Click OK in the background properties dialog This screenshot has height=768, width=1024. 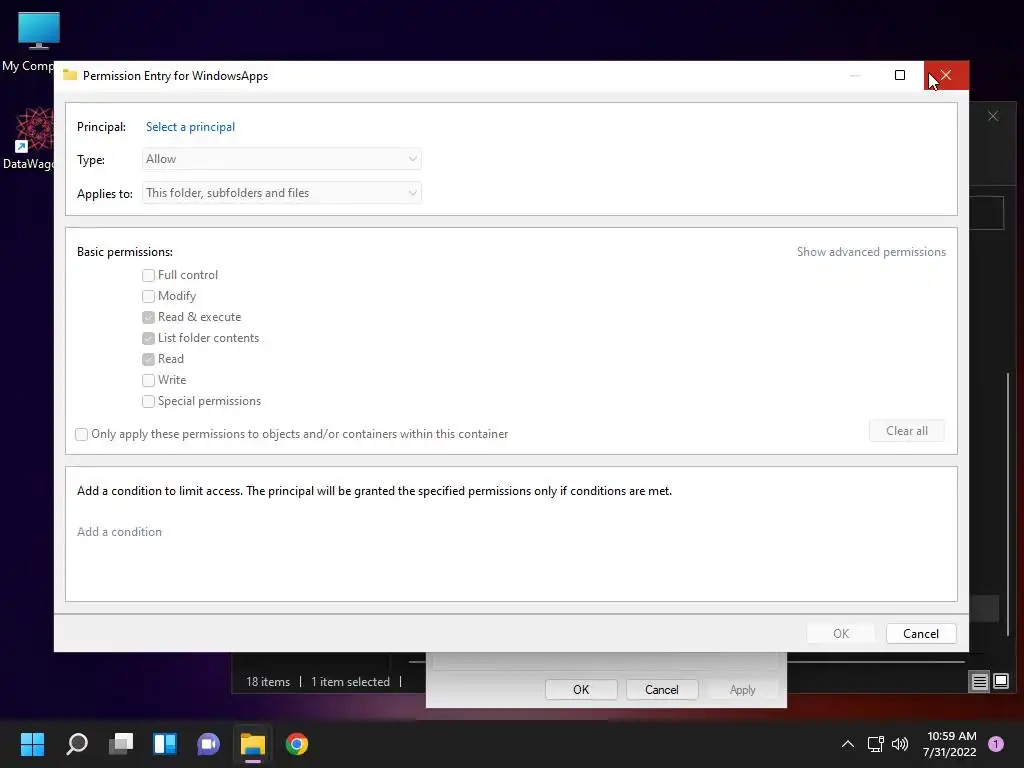click(x=581, y=690)
